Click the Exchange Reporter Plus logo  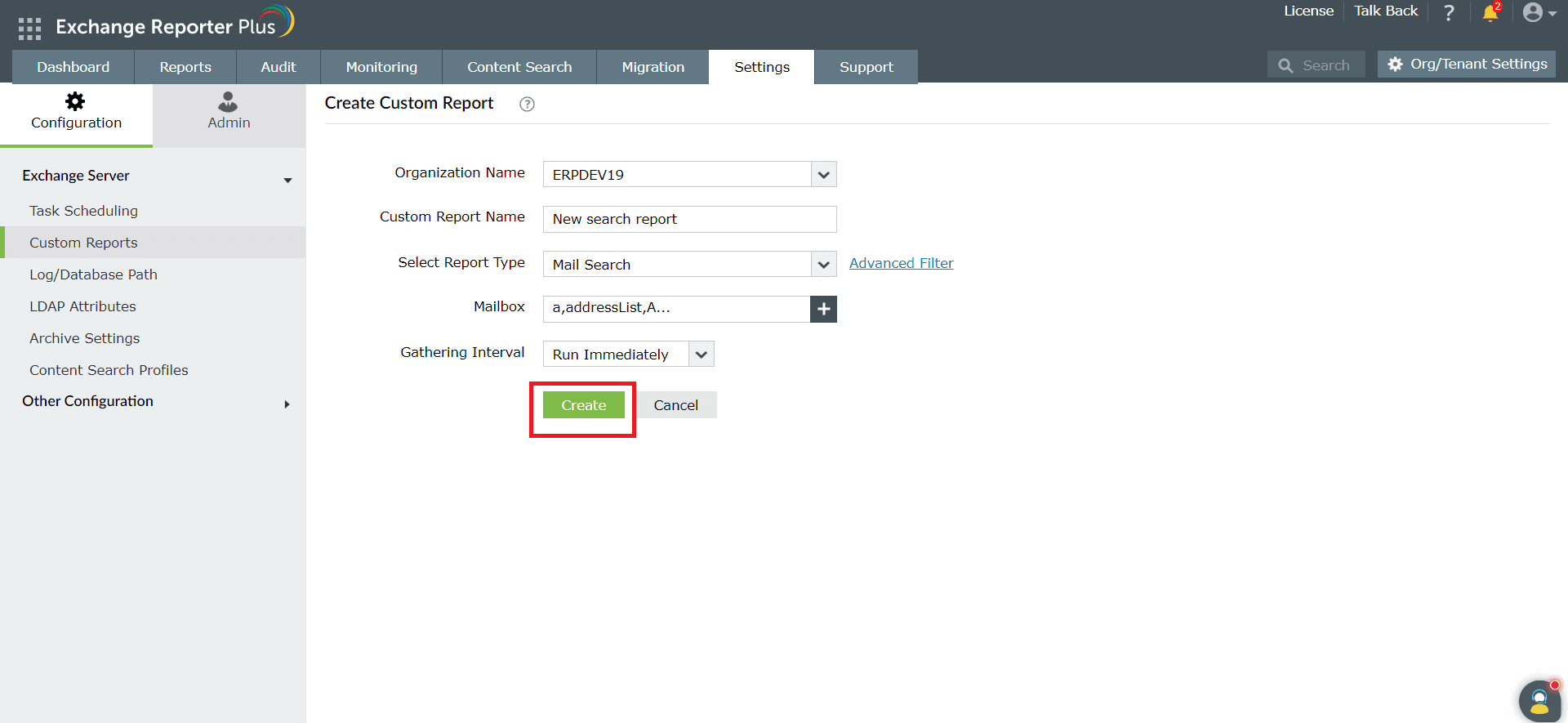pyautogui.click(x=175, y=24)
